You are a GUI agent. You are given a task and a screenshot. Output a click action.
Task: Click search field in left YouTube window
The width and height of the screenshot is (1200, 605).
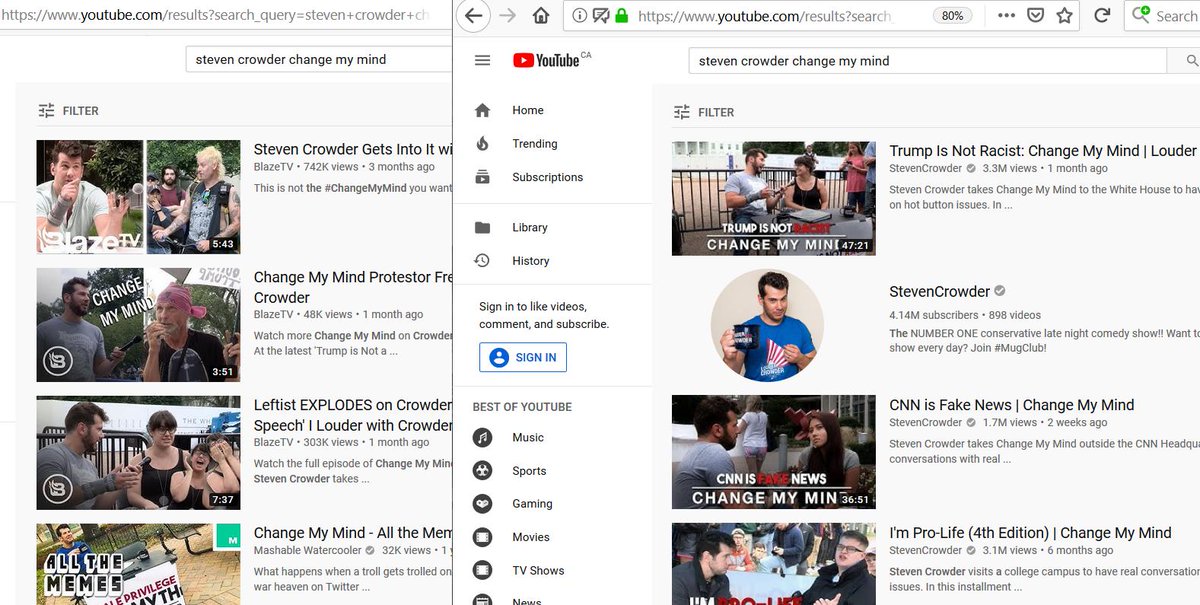pyautogui.click(x=320, y=59)
